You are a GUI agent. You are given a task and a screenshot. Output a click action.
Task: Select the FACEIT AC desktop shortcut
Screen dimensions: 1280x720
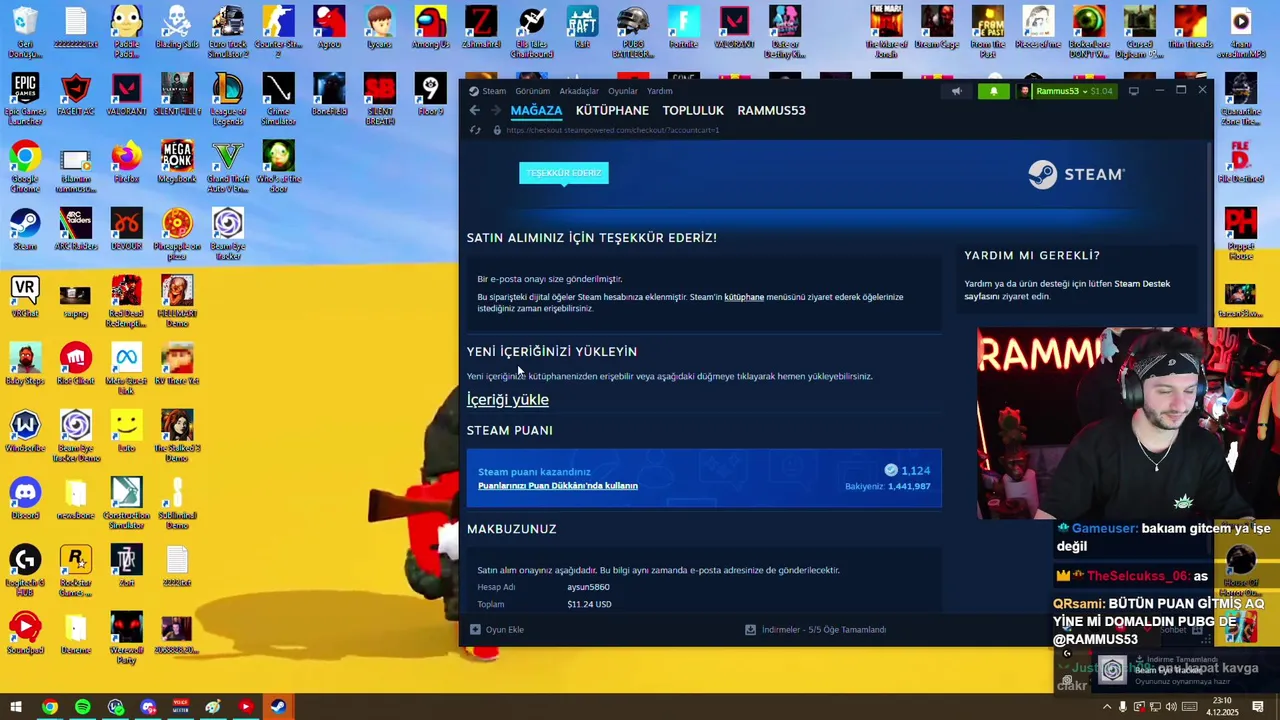click(x=76, y=95)
